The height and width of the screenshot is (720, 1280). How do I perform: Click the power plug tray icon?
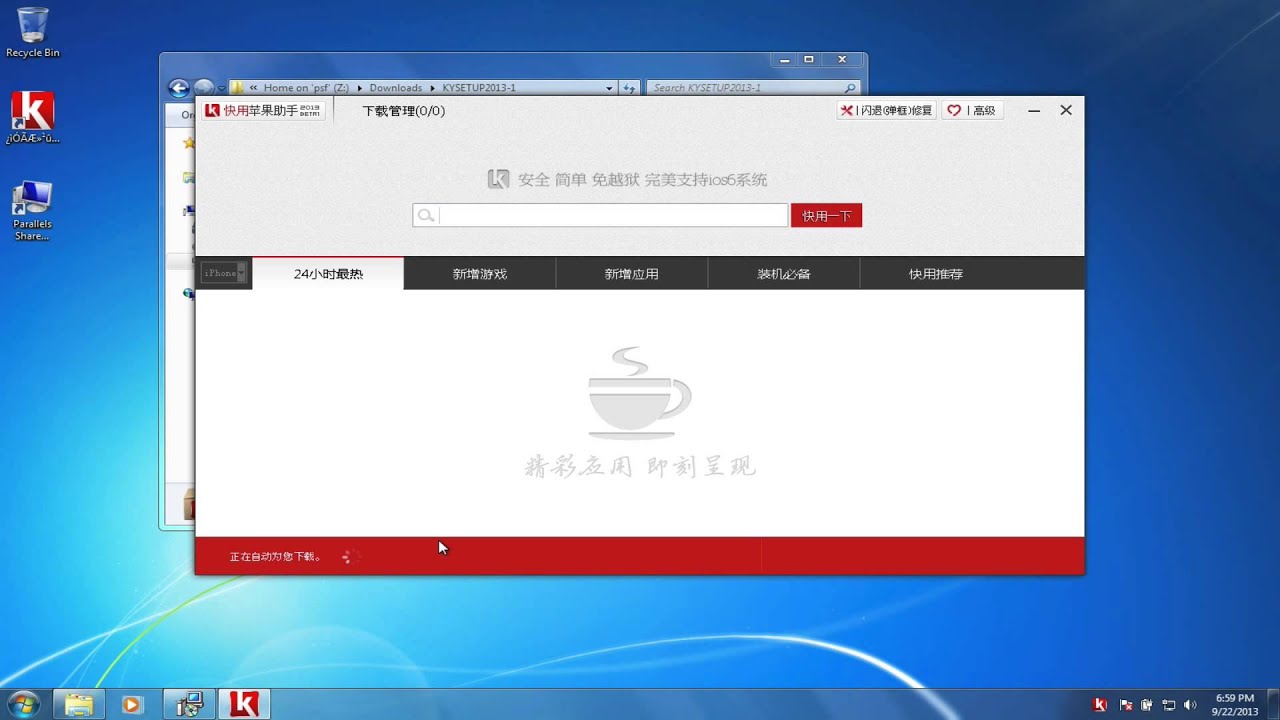point(1147,705)
